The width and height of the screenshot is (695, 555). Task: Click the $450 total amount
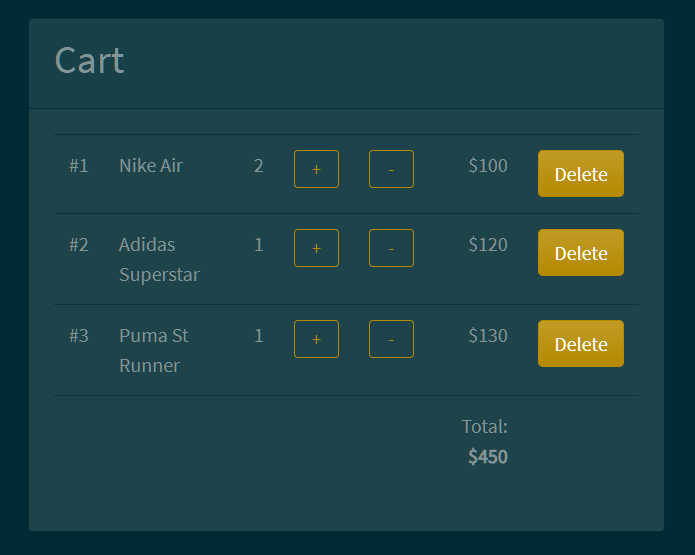pos(488,458)
